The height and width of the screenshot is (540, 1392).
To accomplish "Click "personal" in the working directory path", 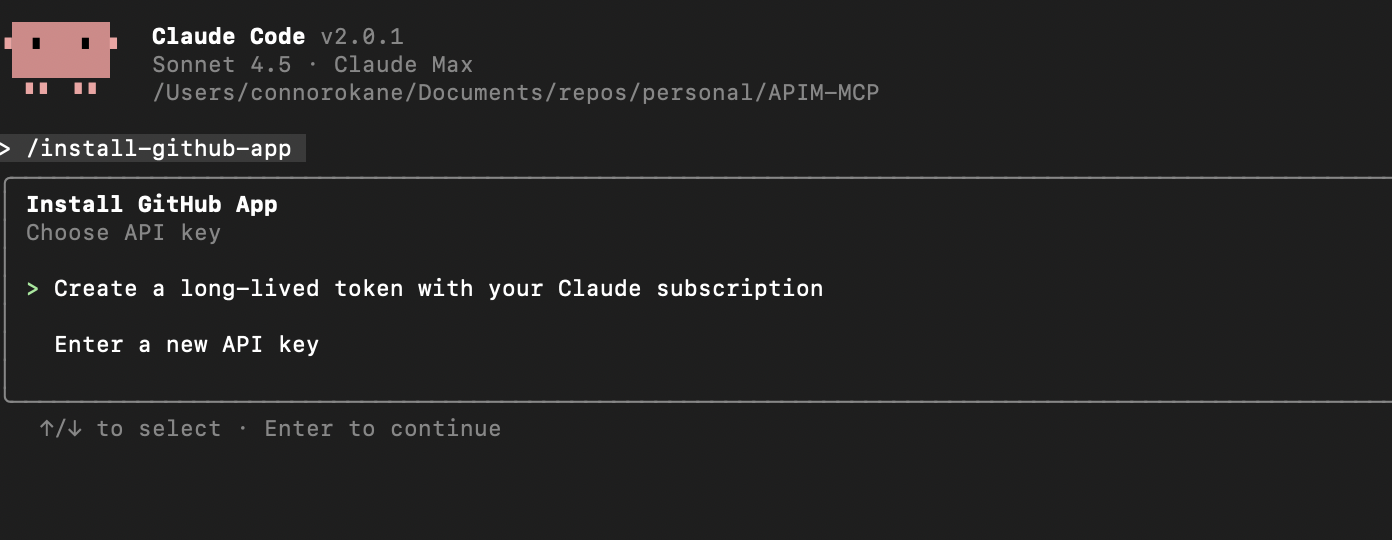I will point(699,93).
